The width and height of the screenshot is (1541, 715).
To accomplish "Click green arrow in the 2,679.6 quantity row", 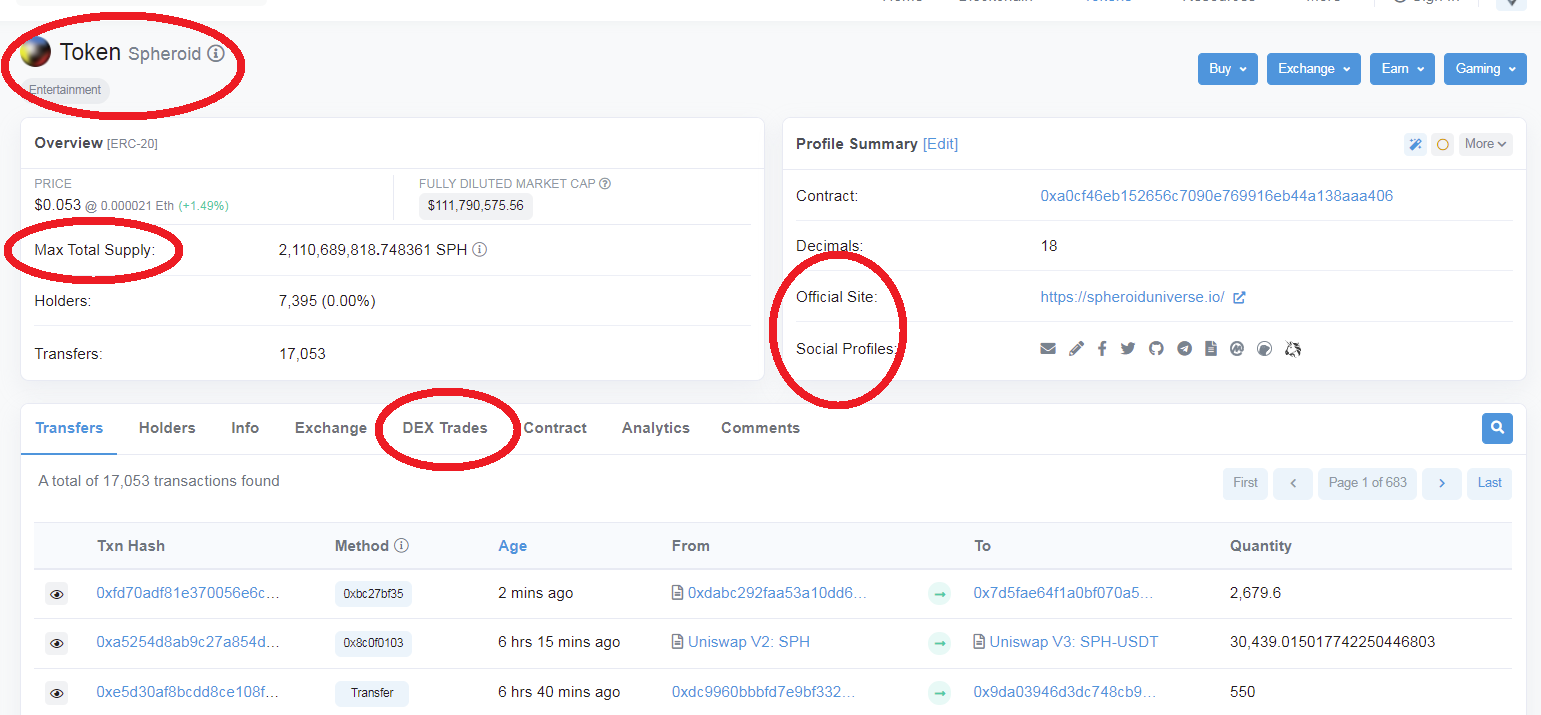I will tap(939, 594).
